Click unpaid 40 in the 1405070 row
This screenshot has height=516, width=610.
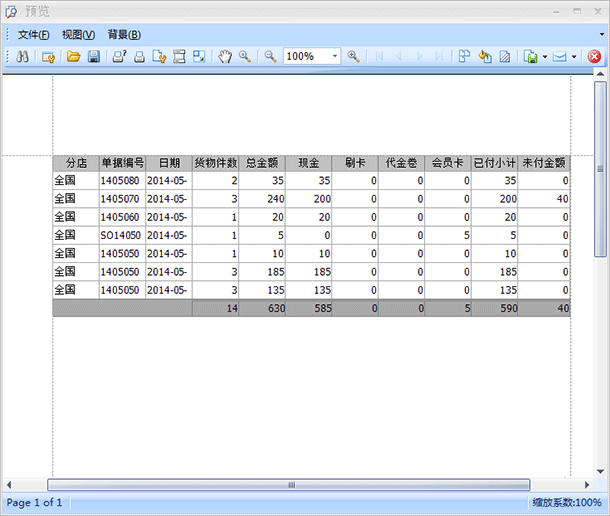[x=544, y=199]
